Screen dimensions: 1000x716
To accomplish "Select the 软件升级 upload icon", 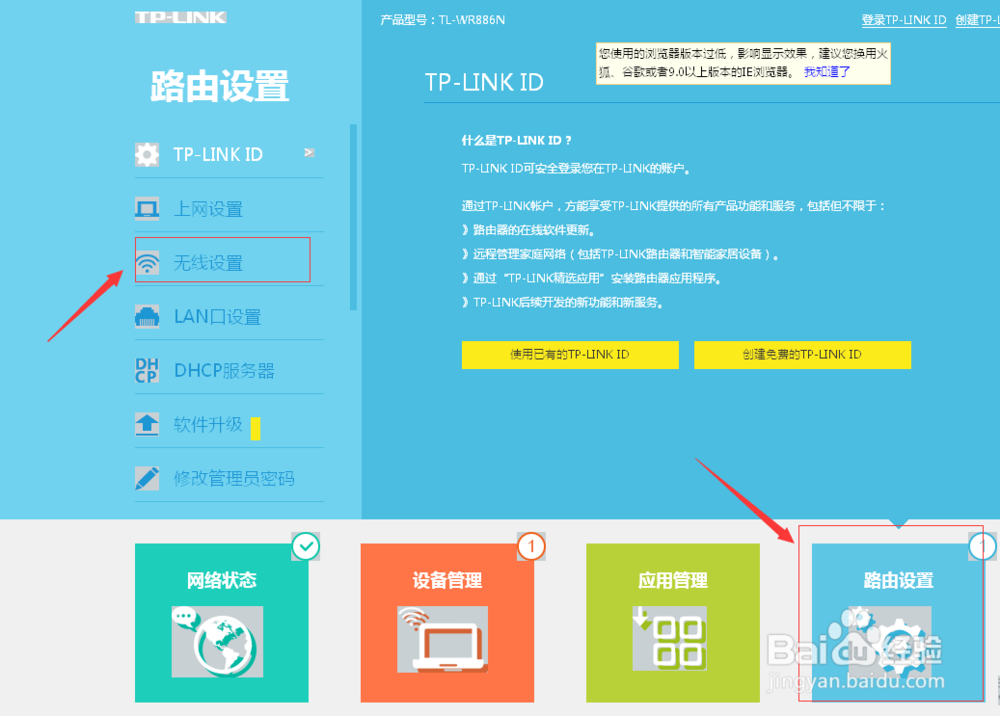I will point(146,424).
